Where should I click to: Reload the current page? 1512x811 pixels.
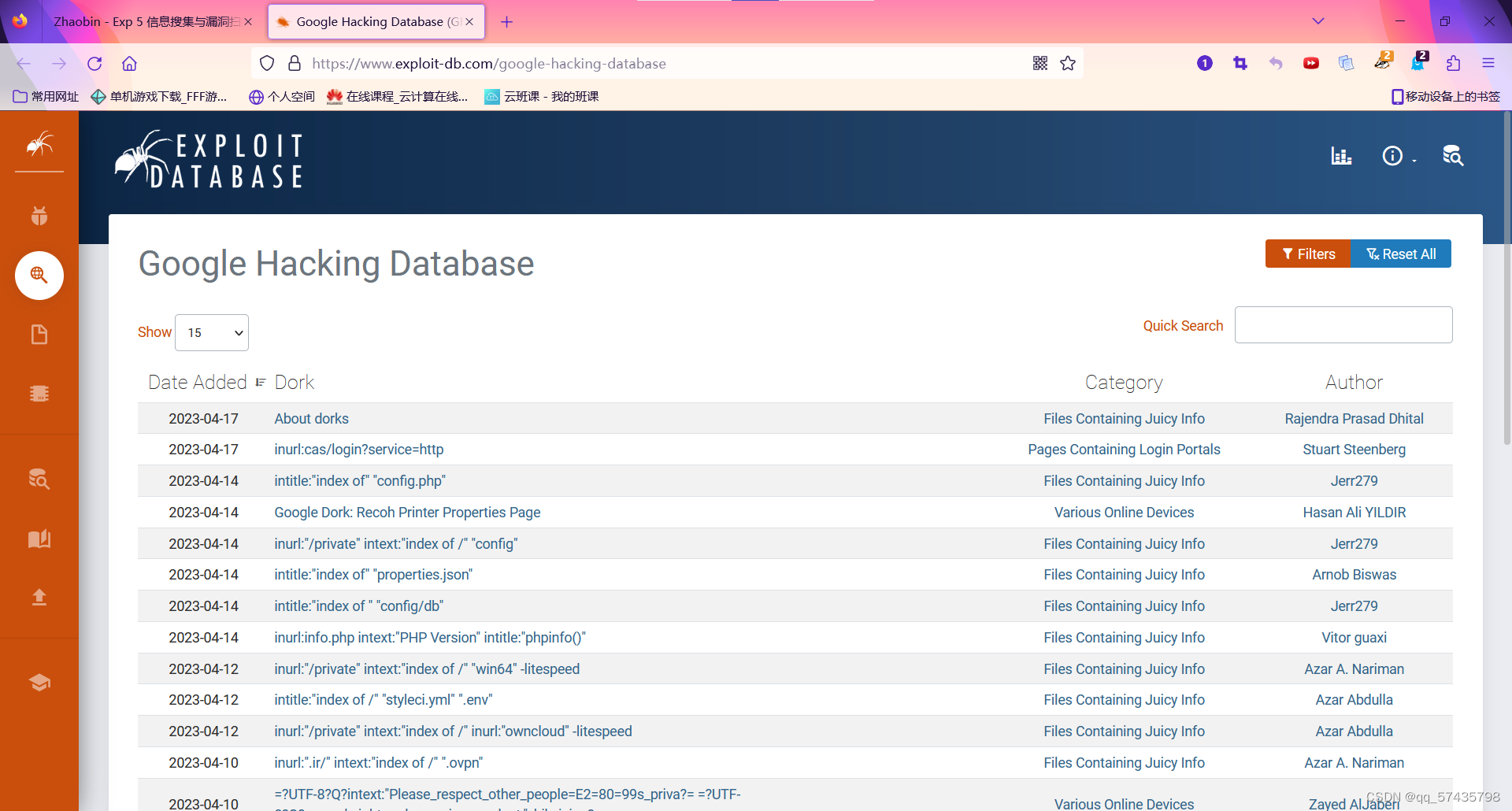(94, 64)
